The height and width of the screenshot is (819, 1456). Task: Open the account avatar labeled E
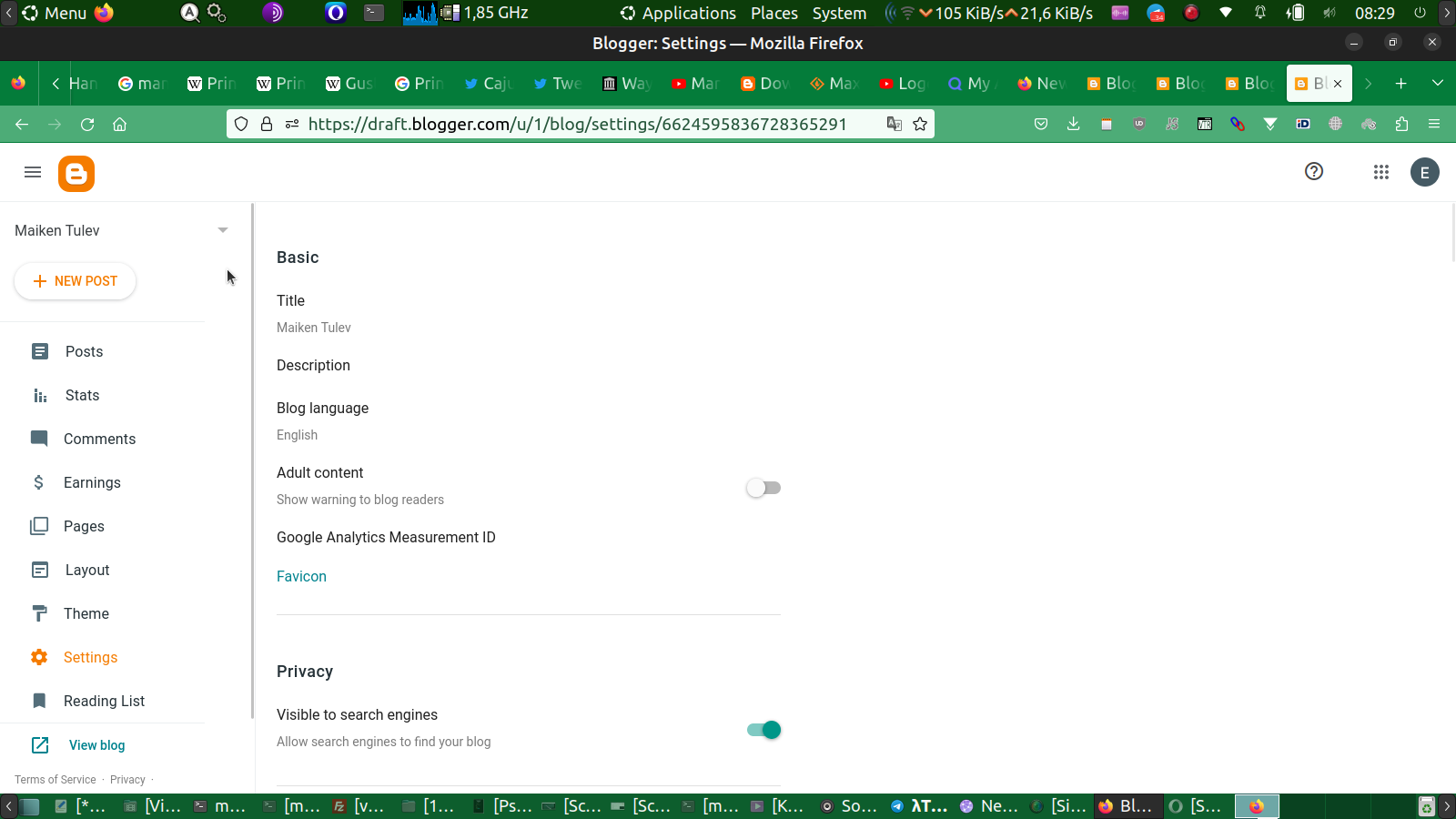tap(1425, 172)
